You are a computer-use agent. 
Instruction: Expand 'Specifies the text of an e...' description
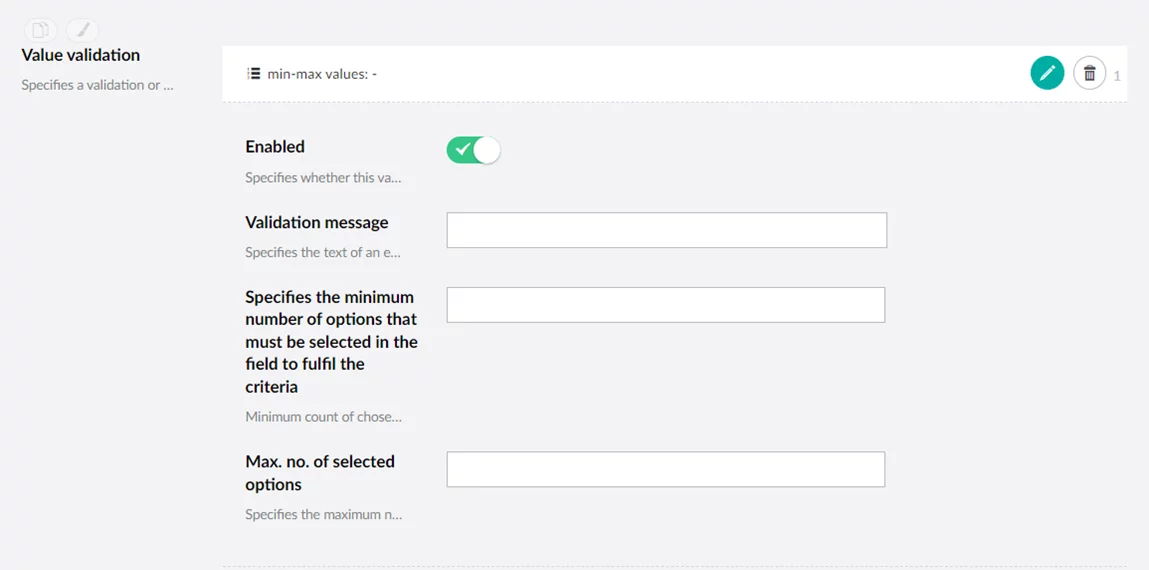click(x=322, y=252)
